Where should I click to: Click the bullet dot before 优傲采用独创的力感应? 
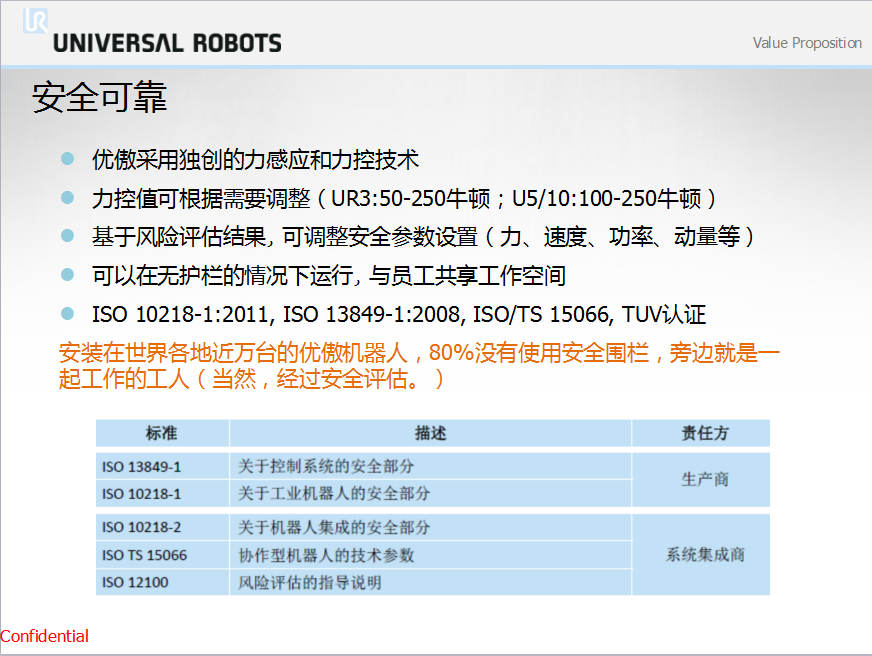pyautogui.click(x=68, y=158)
